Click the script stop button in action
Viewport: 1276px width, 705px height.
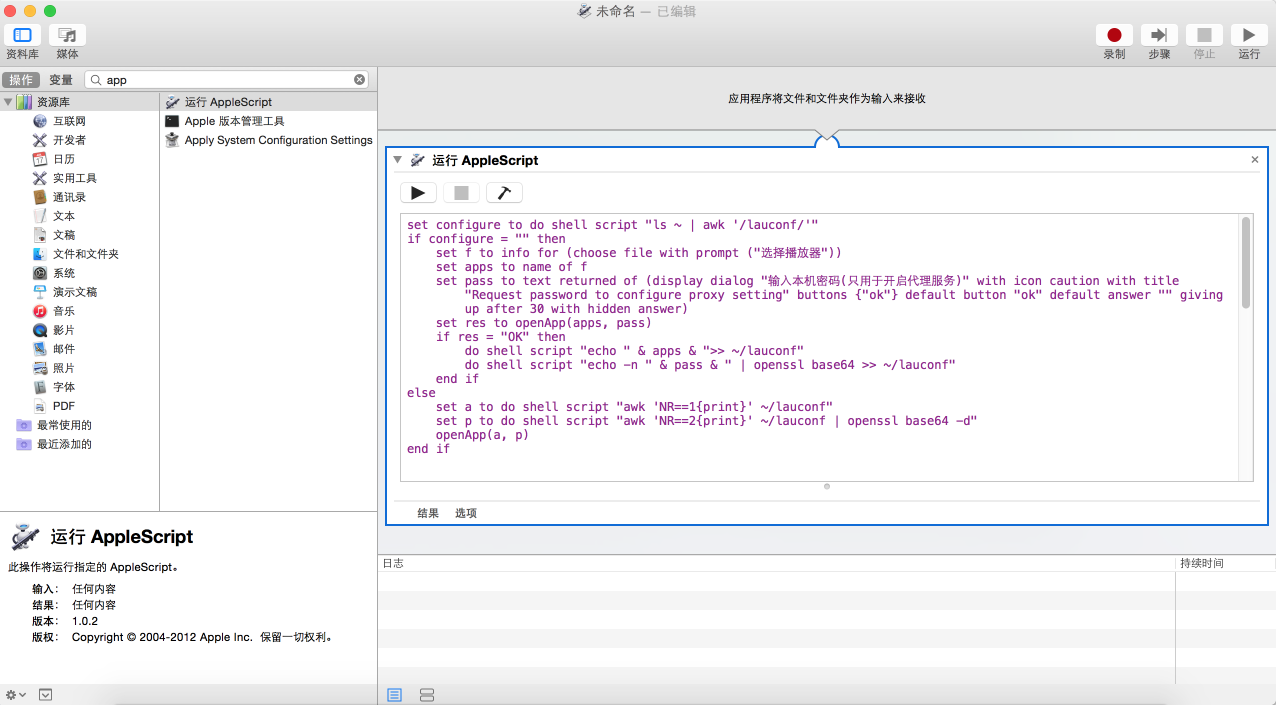click(461, 193)
